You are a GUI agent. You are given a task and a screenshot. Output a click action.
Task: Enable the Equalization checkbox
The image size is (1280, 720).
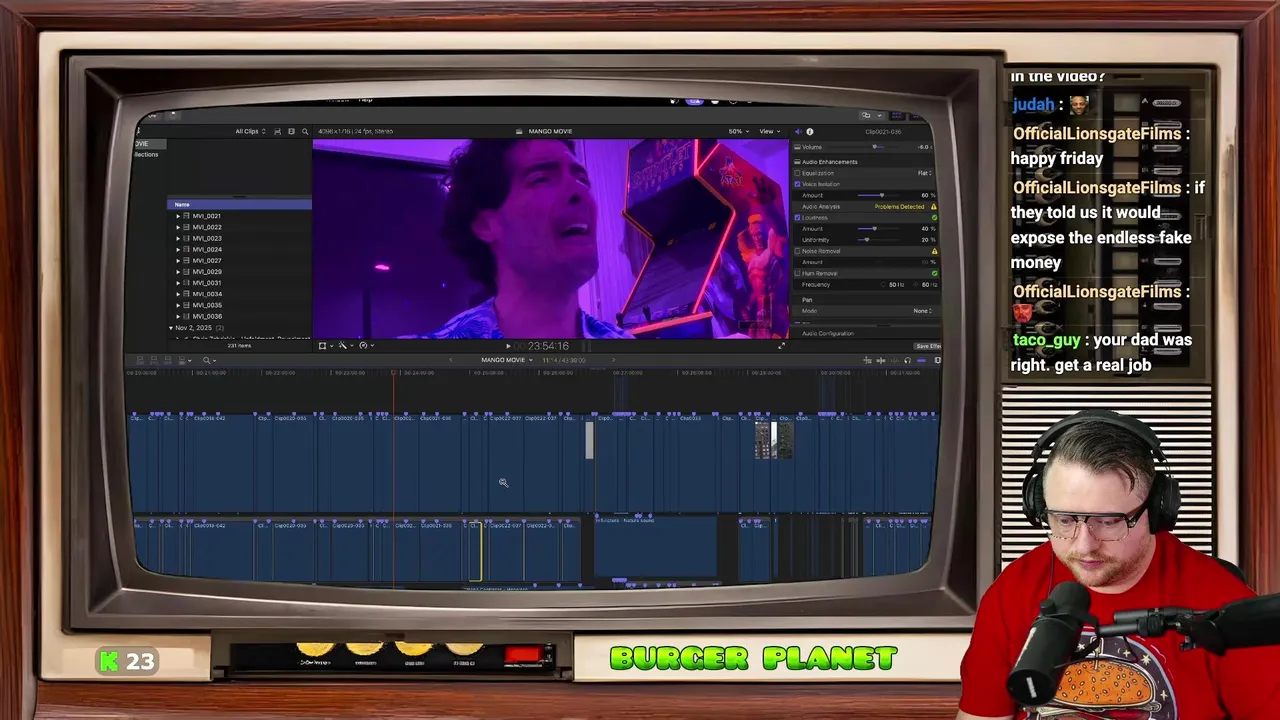point(797,173)
